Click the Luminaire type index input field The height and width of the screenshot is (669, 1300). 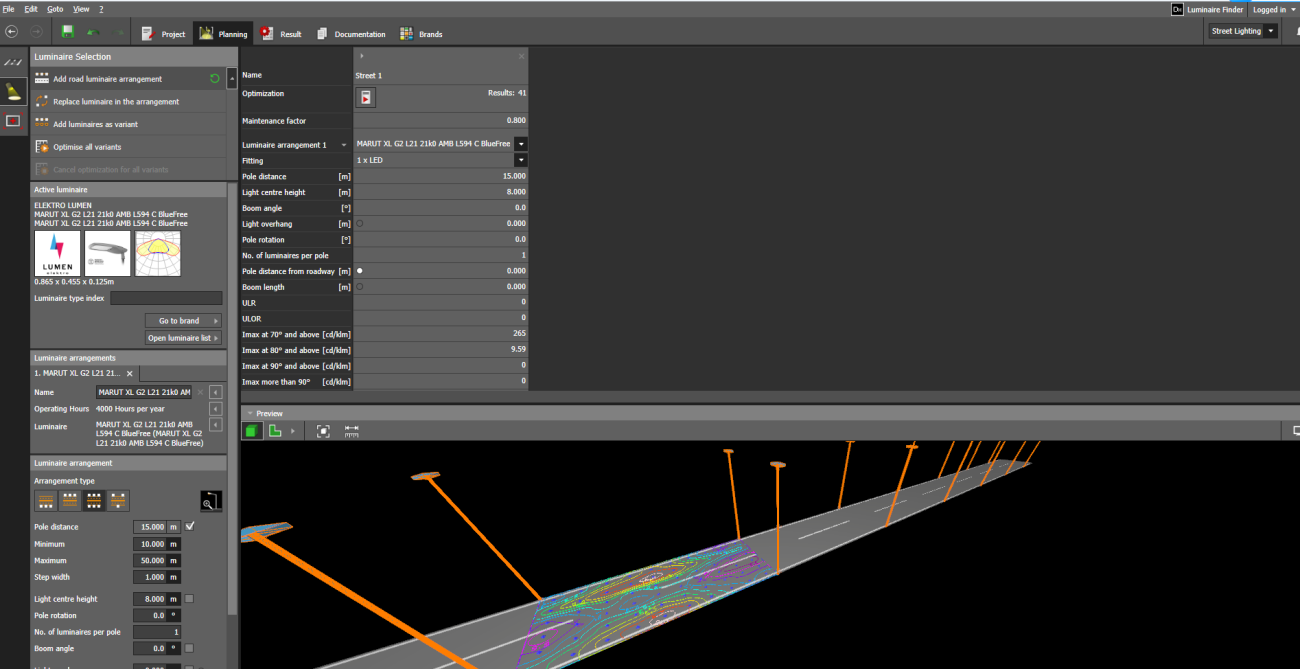(166, 298)
